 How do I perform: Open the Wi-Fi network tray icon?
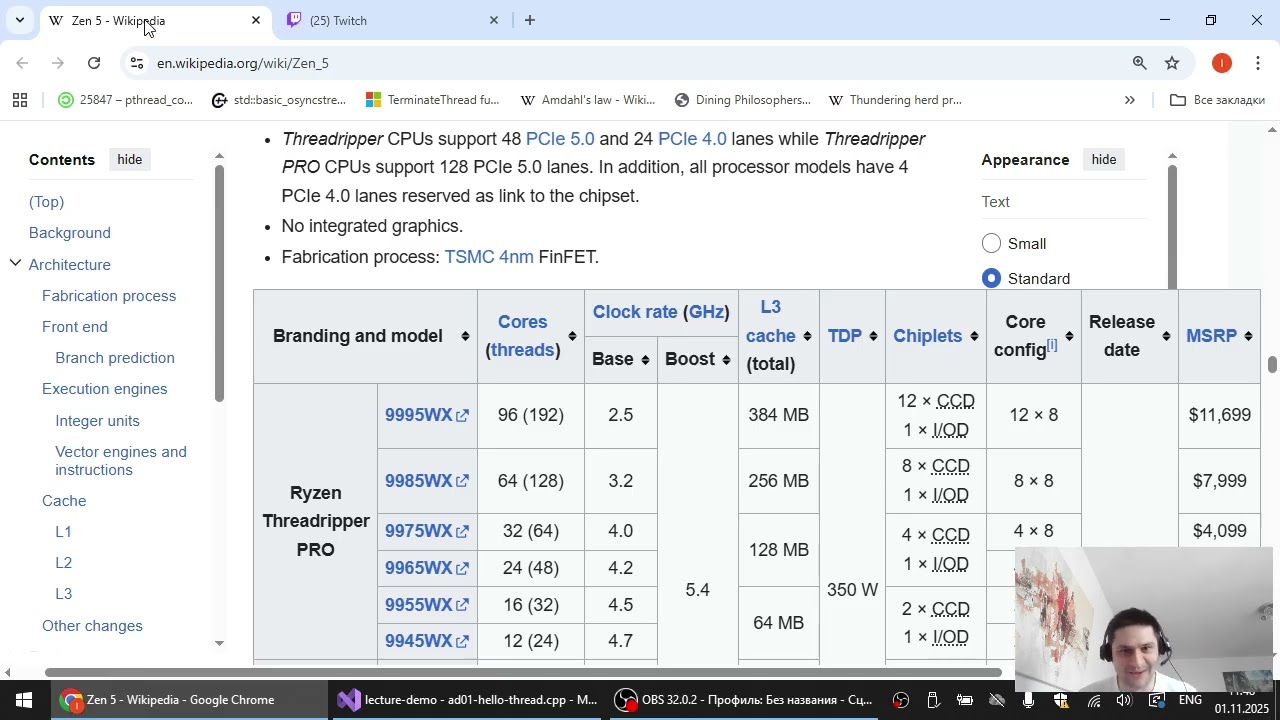click(1094, 700)
